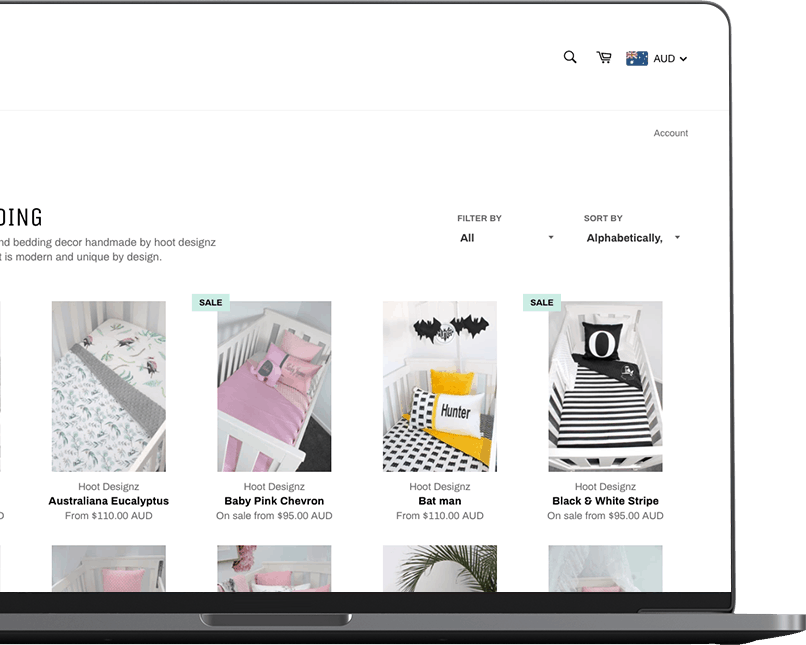Open Black & White Stripe product image
Viewport: 806px width, 645px height.
point(605,386)
